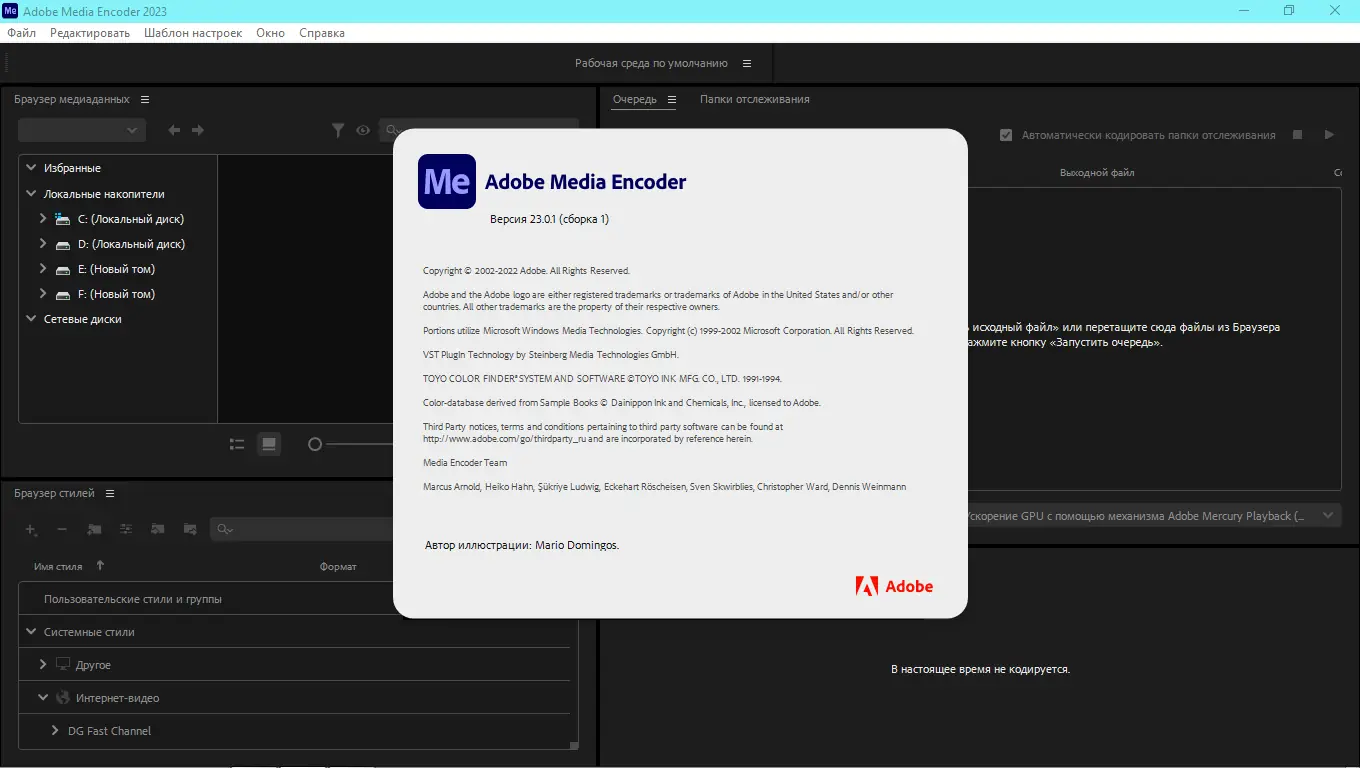Expand the Другое preset group
This screenshot has height=768, width=1360.
pos(43,665)
